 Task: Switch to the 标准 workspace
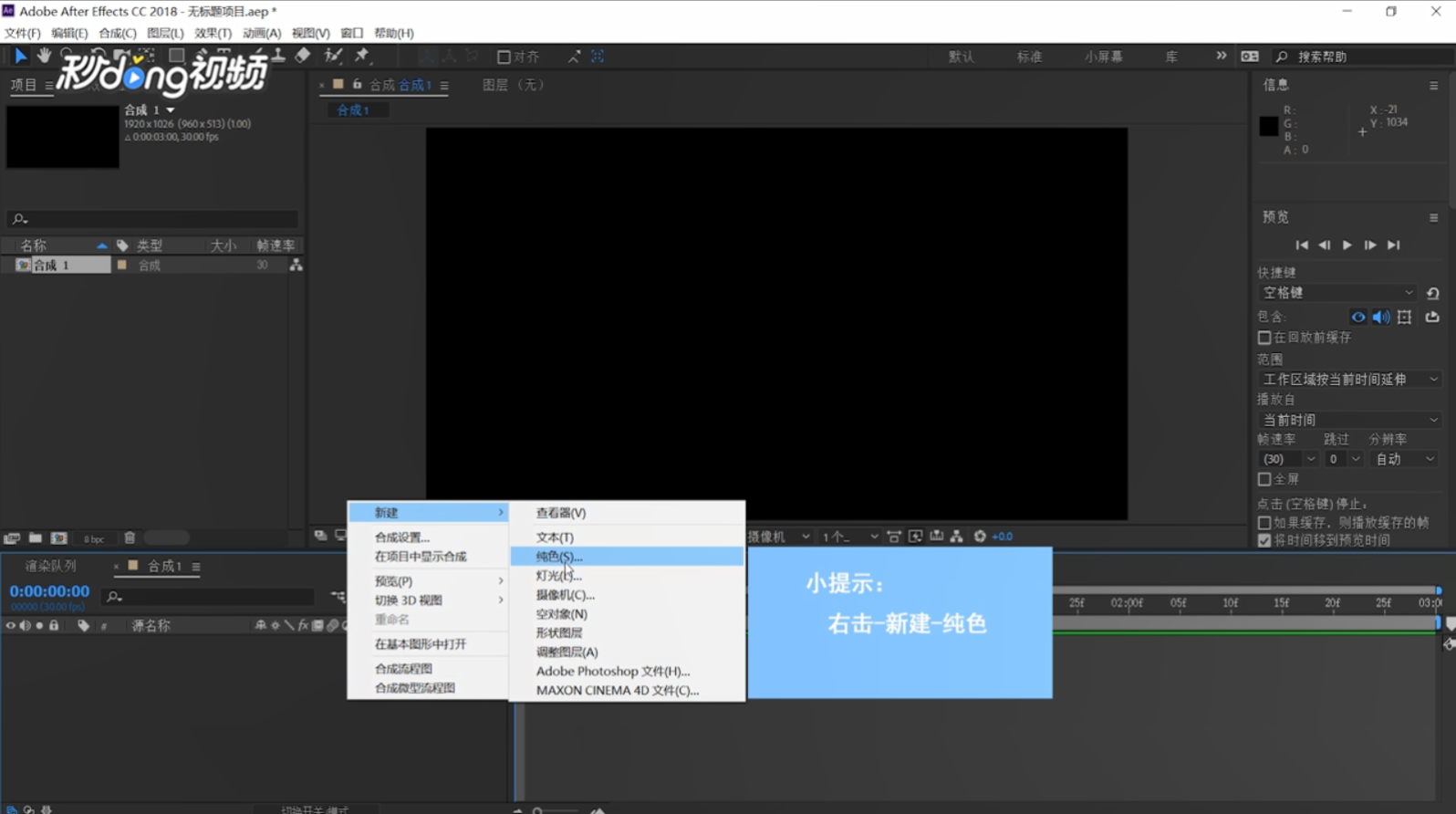[x=1029, y=57]
